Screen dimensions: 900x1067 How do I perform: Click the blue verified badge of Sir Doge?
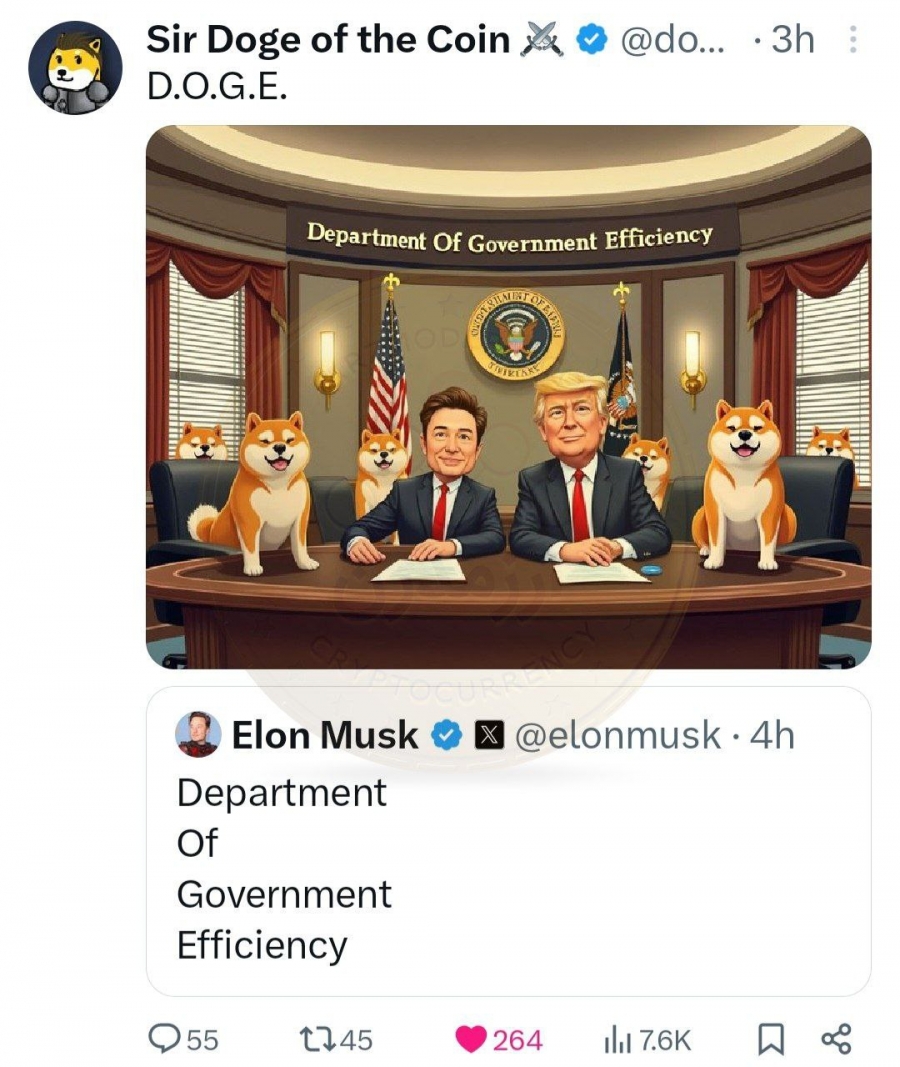[591, 39]
